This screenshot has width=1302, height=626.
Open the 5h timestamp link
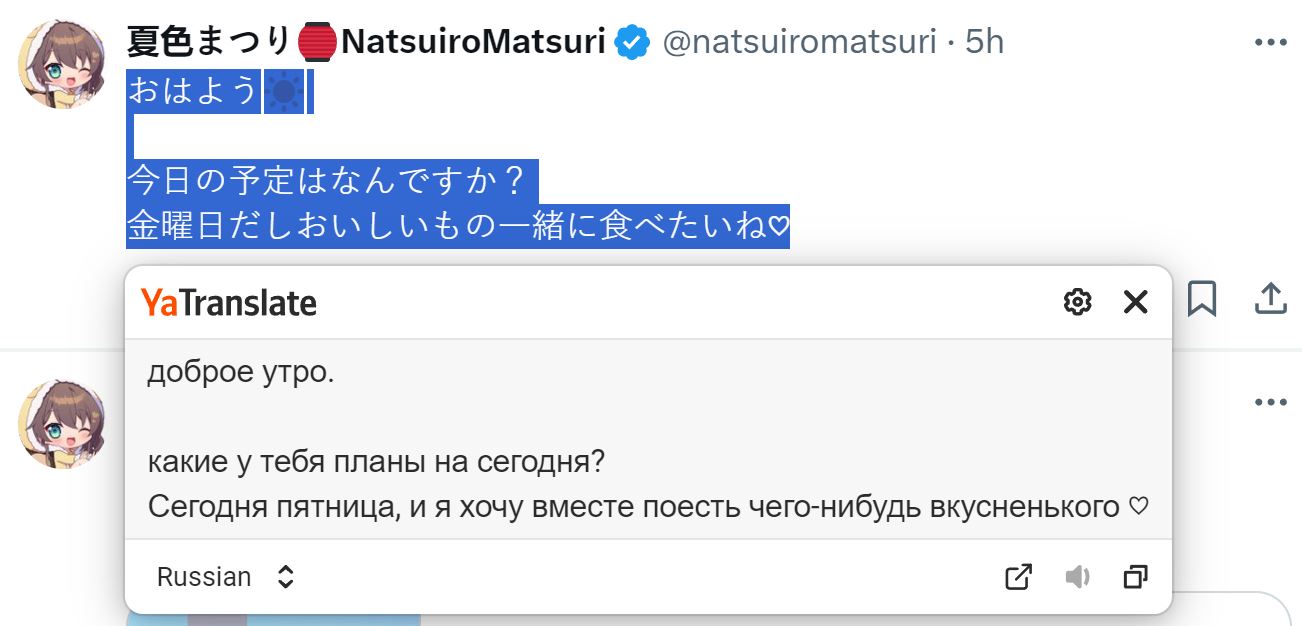984,43
